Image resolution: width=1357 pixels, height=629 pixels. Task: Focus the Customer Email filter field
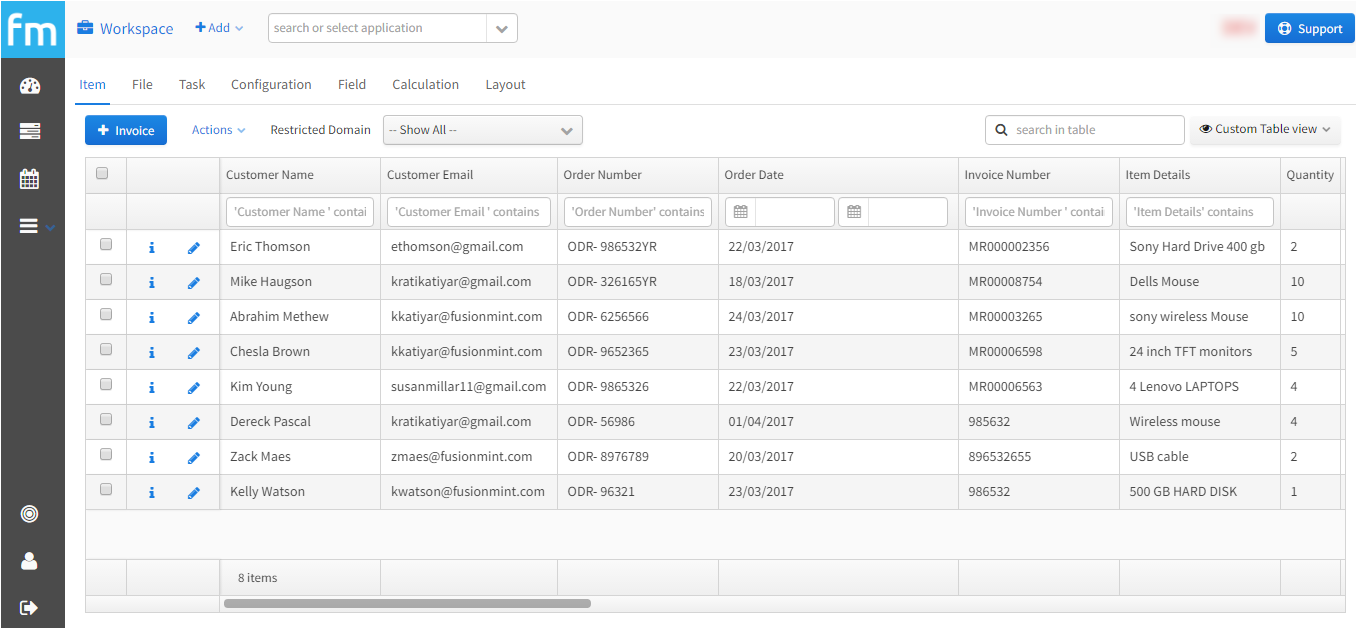coord(469,212)
